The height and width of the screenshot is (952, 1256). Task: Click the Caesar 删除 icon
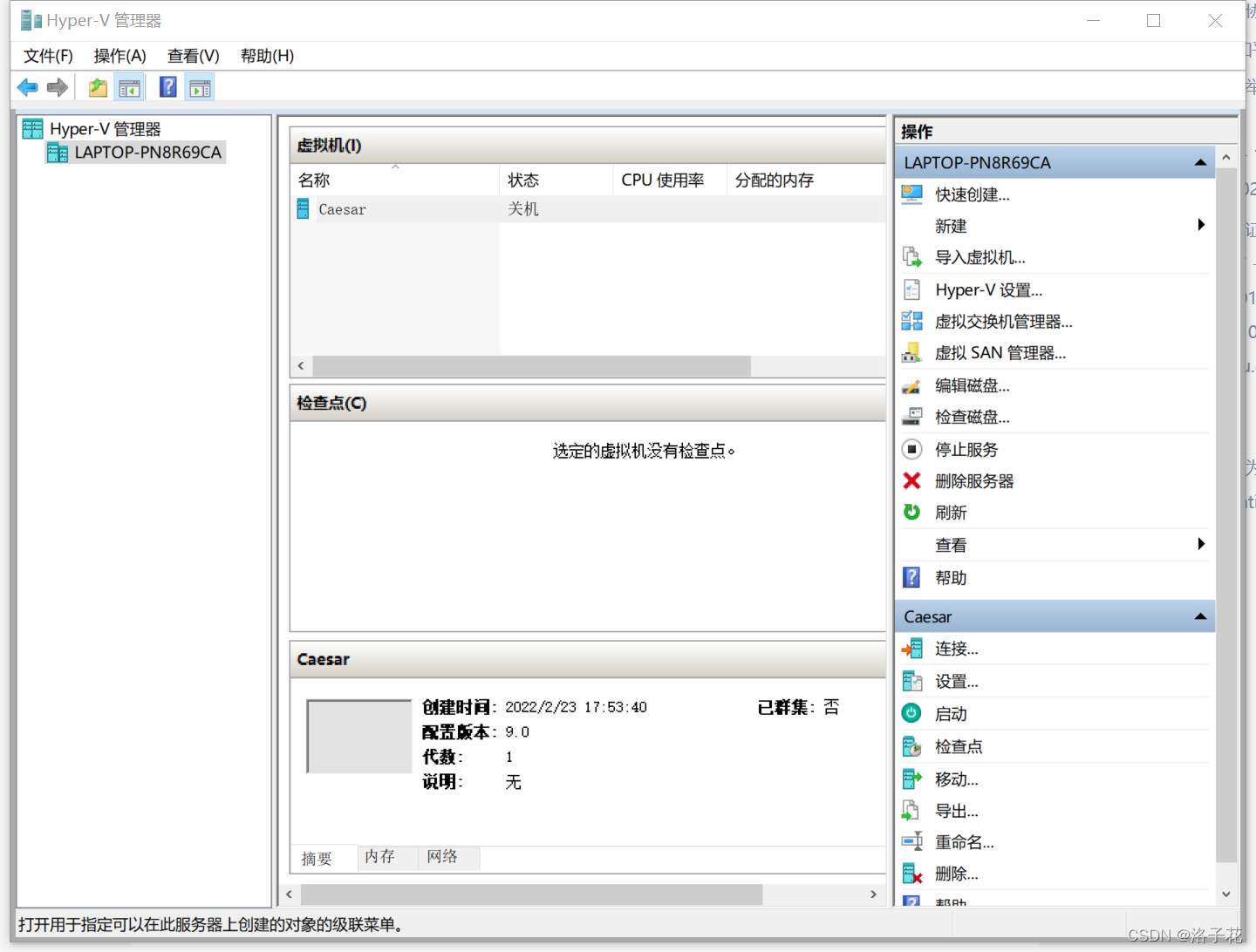coord(911,874)
